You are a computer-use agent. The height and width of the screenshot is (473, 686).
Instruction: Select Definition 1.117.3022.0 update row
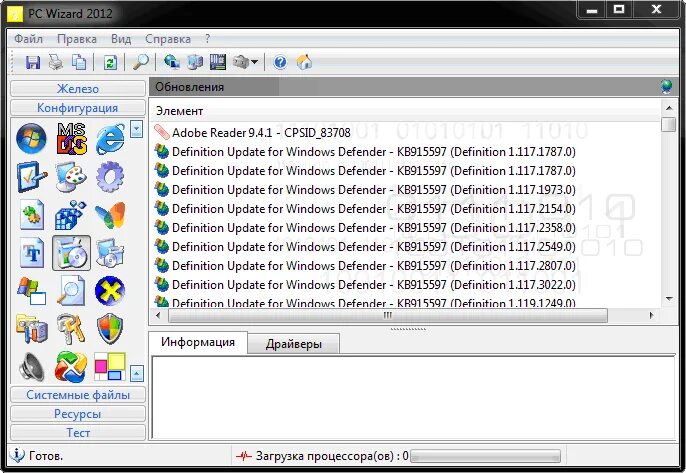pyautogui.click(x=365, y=285)
